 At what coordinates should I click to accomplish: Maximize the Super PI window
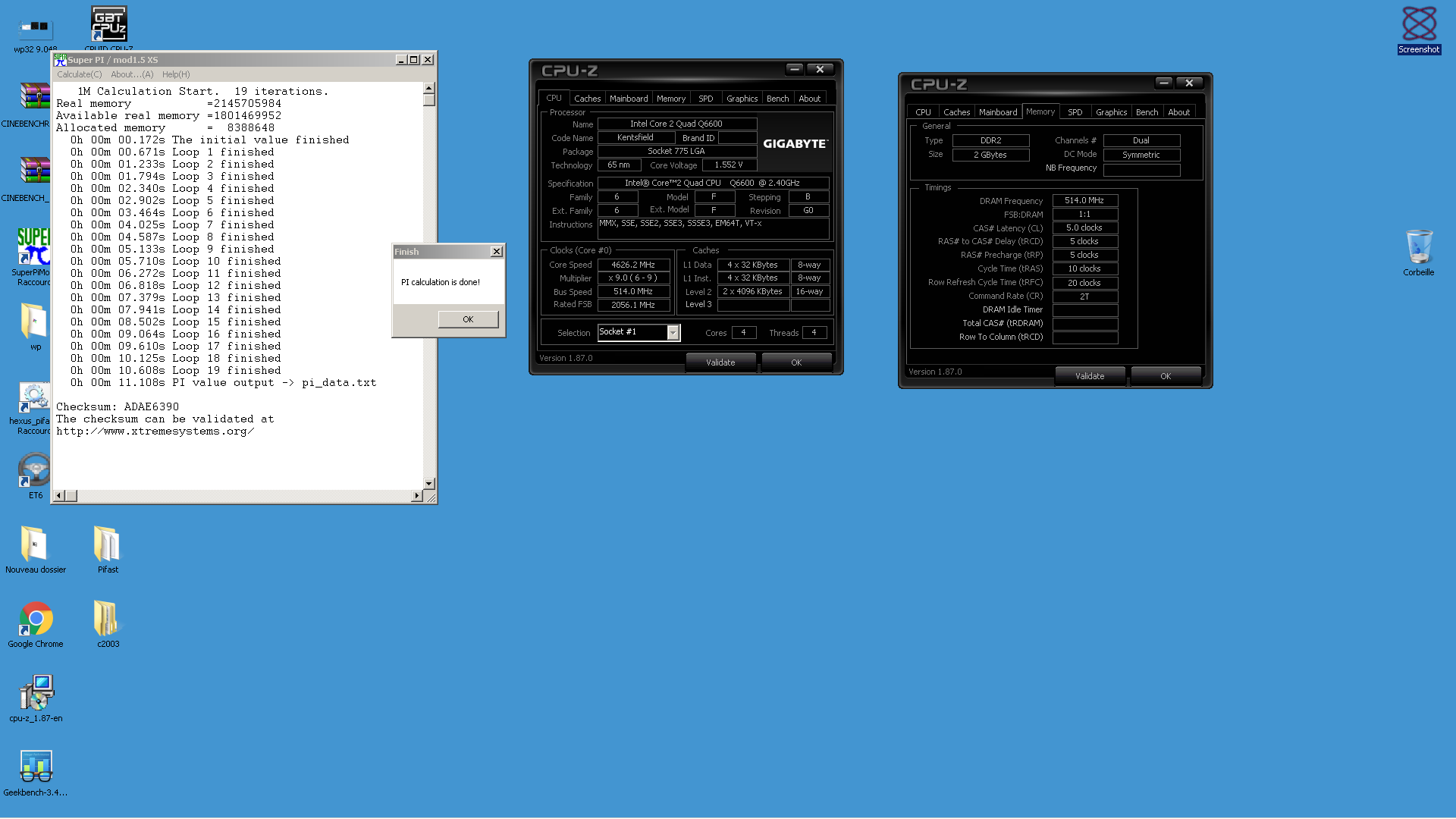click(x=414, y=60)
